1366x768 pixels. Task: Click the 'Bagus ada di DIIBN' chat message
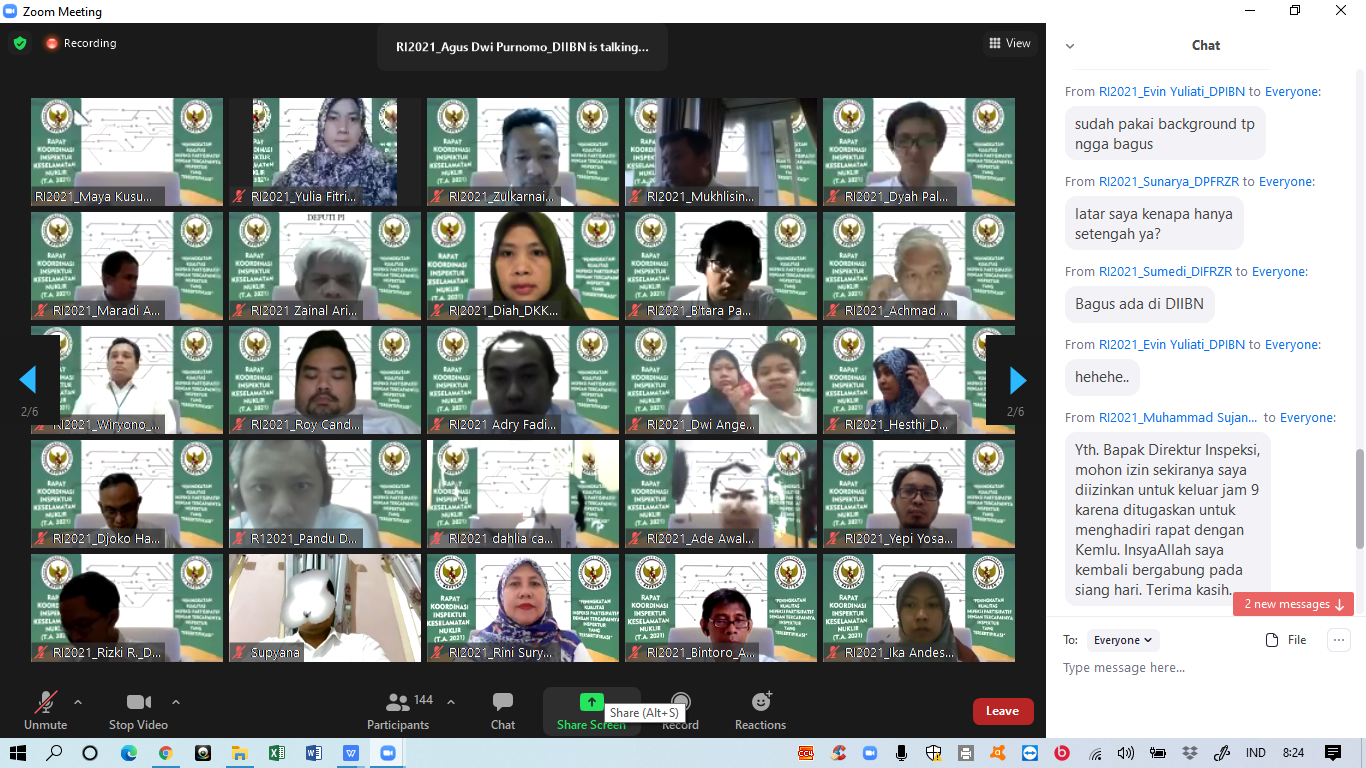pyautogui.click(x=1139, y=304)
